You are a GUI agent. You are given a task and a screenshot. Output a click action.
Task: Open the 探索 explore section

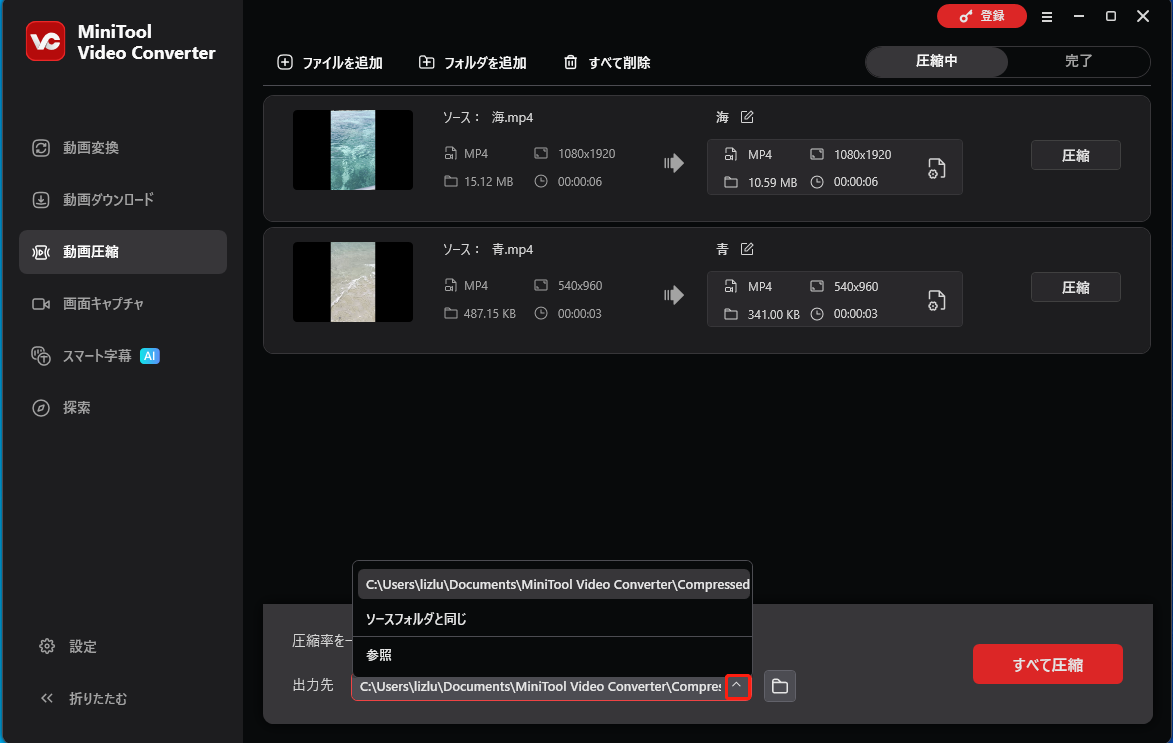(x=78, y=407)
